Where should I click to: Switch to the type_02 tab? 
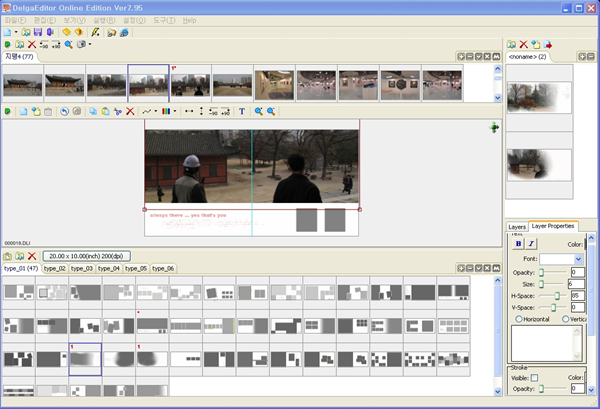click(55, 269)
